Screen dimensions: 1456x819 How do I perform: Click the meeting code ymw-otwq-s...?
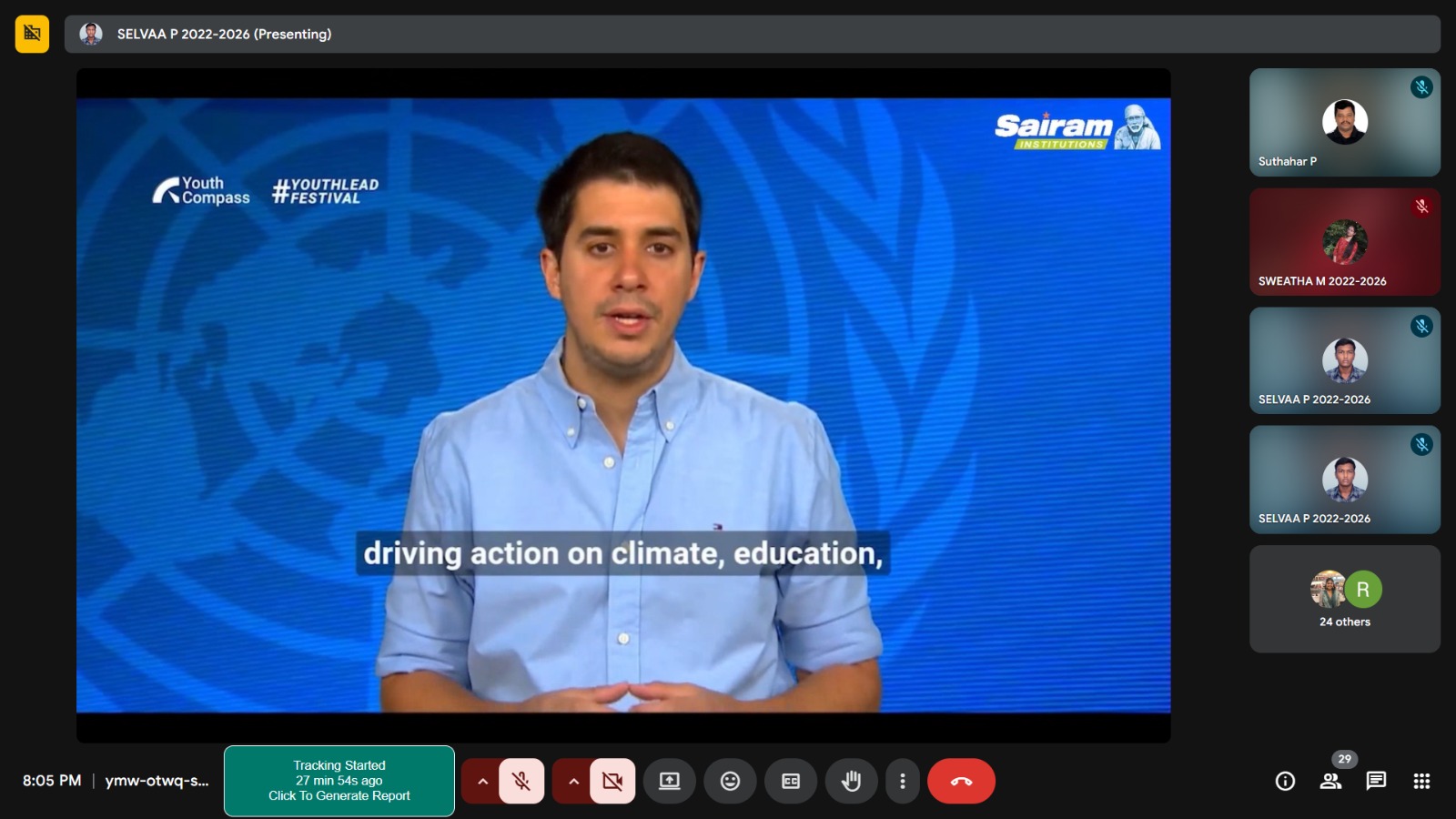pos(157,781)
